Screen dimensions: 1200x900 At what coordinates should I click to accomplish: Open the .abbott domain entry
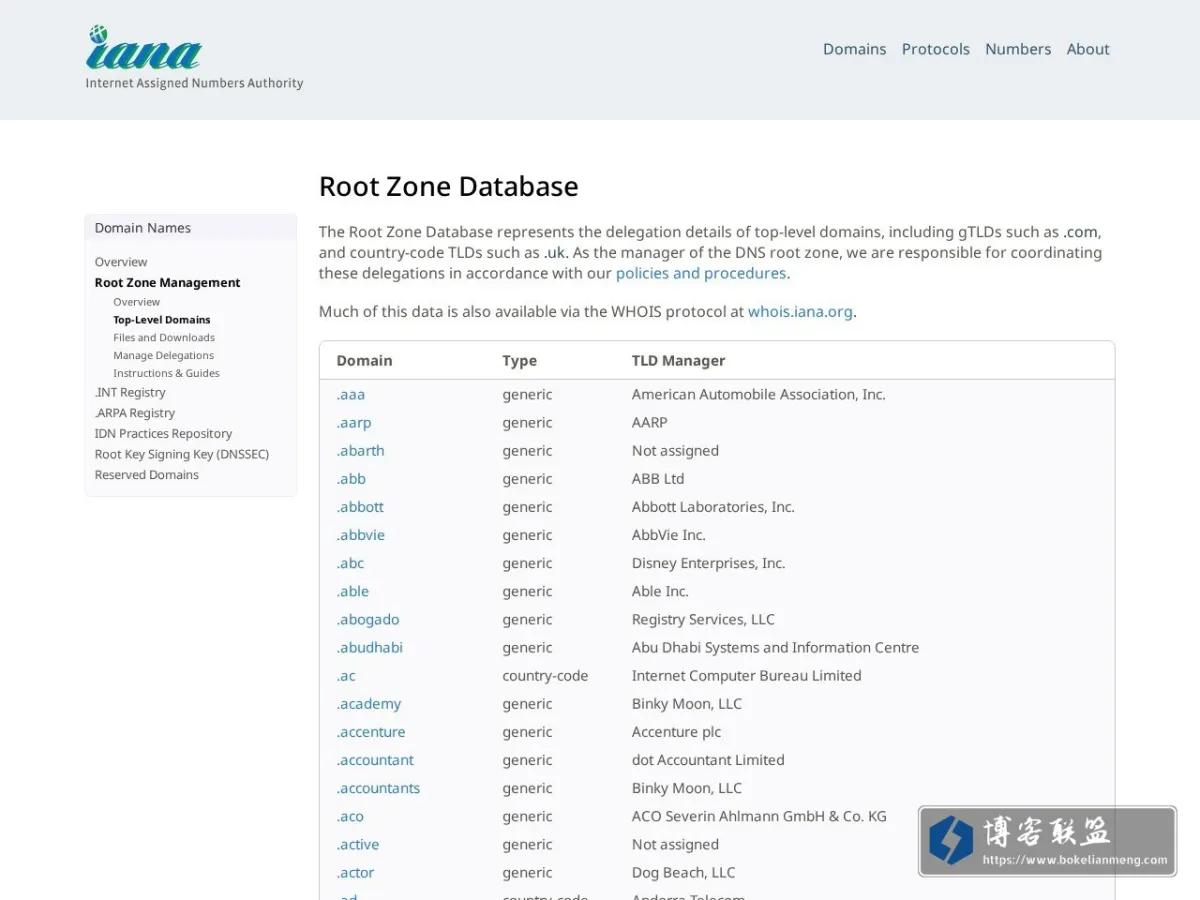click(360, 507)
